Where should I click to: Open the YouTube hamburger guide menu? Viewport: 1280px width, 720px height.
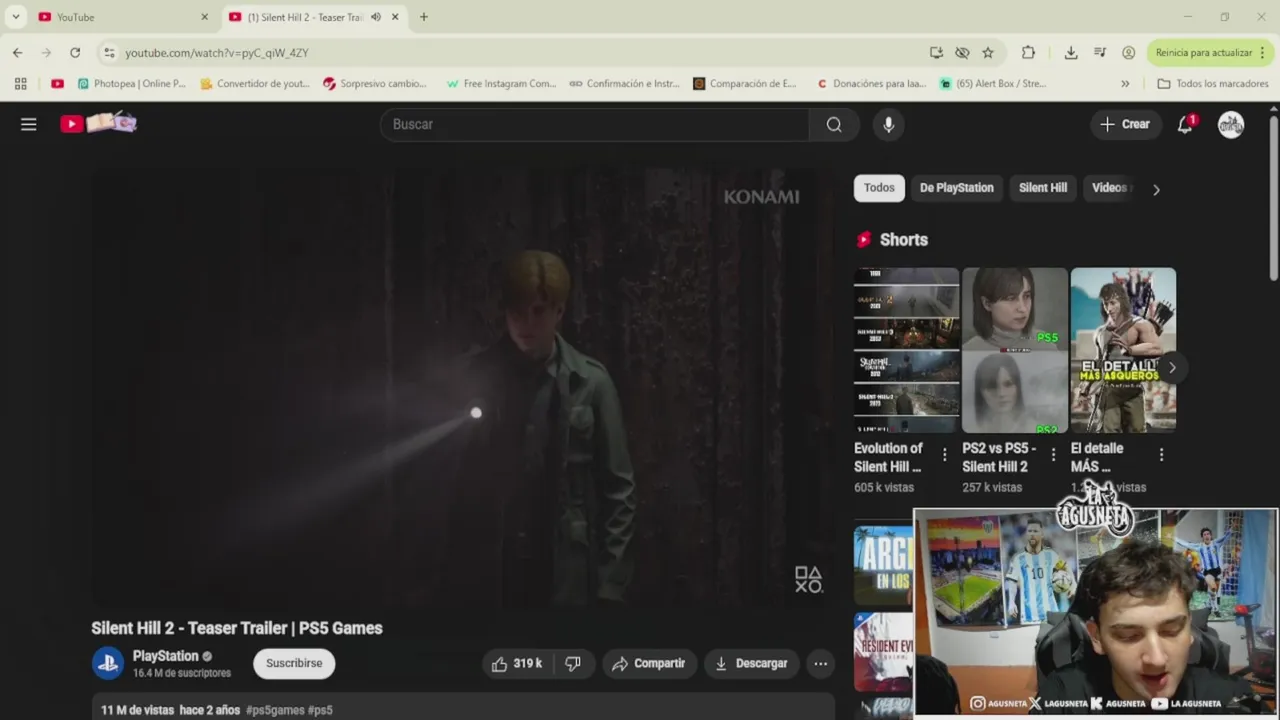click(x=29, y=124)
